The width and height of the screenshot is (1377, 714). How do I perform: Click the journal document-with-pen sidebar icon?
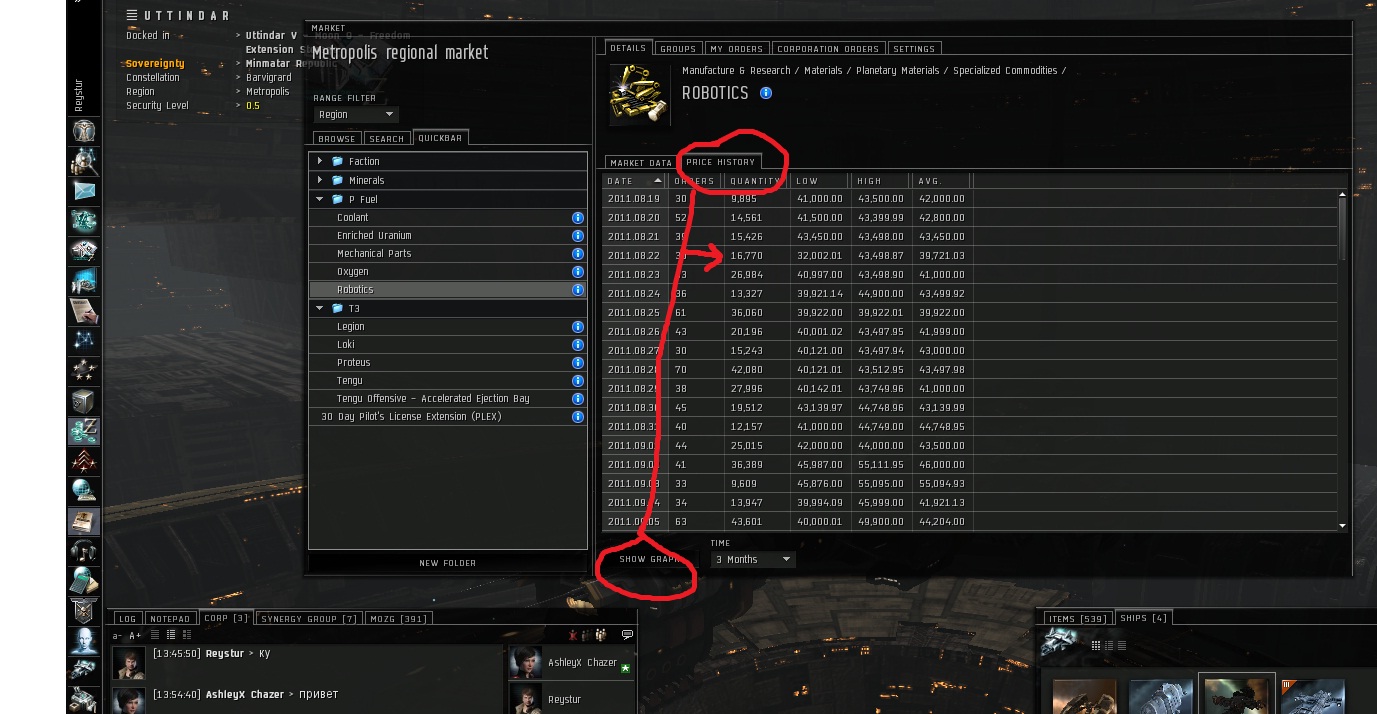pyautogui.click(x=84, y=310)
